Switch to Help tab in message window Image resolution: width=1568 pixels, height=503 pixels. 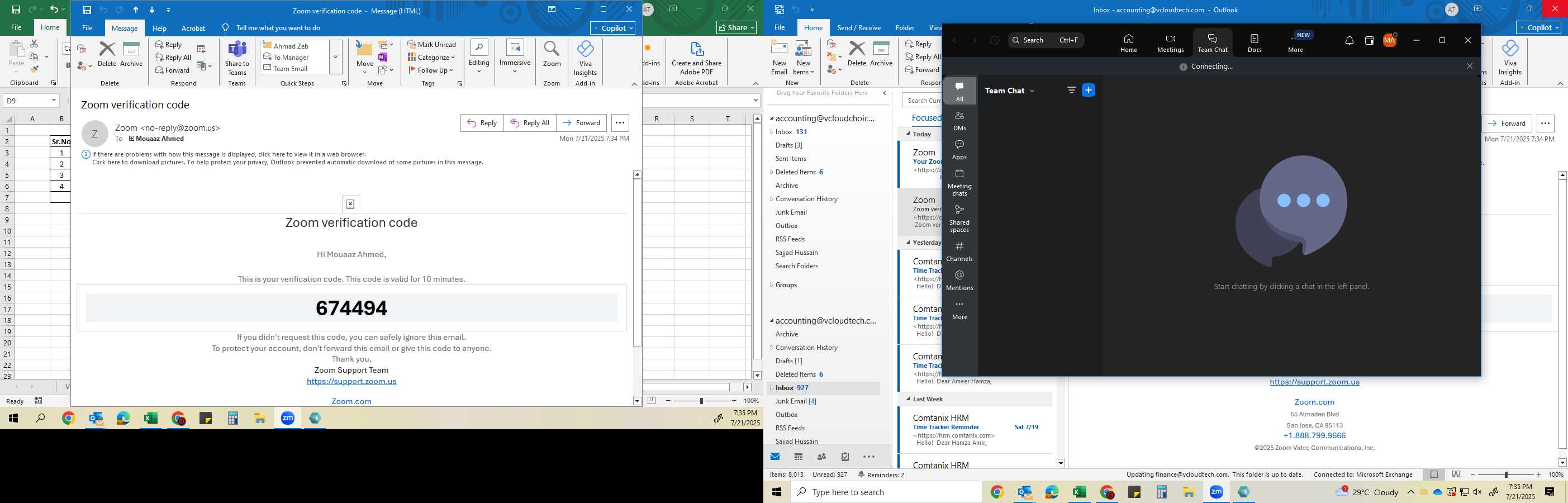pos(159,29)
